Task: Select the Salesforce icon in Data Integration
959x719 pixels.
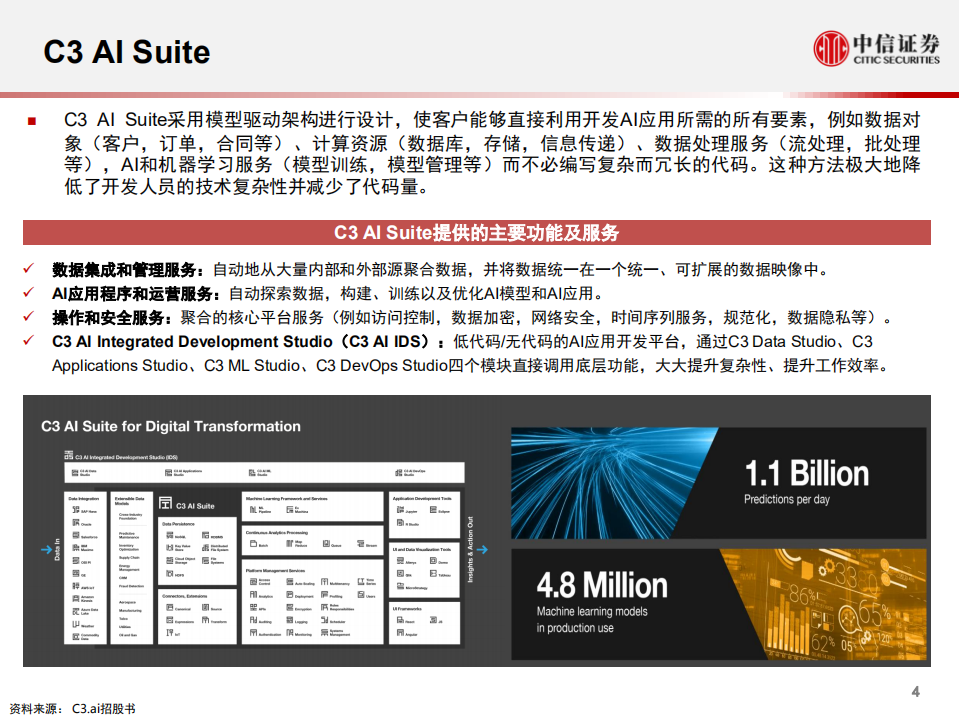Action: [75, 536]
